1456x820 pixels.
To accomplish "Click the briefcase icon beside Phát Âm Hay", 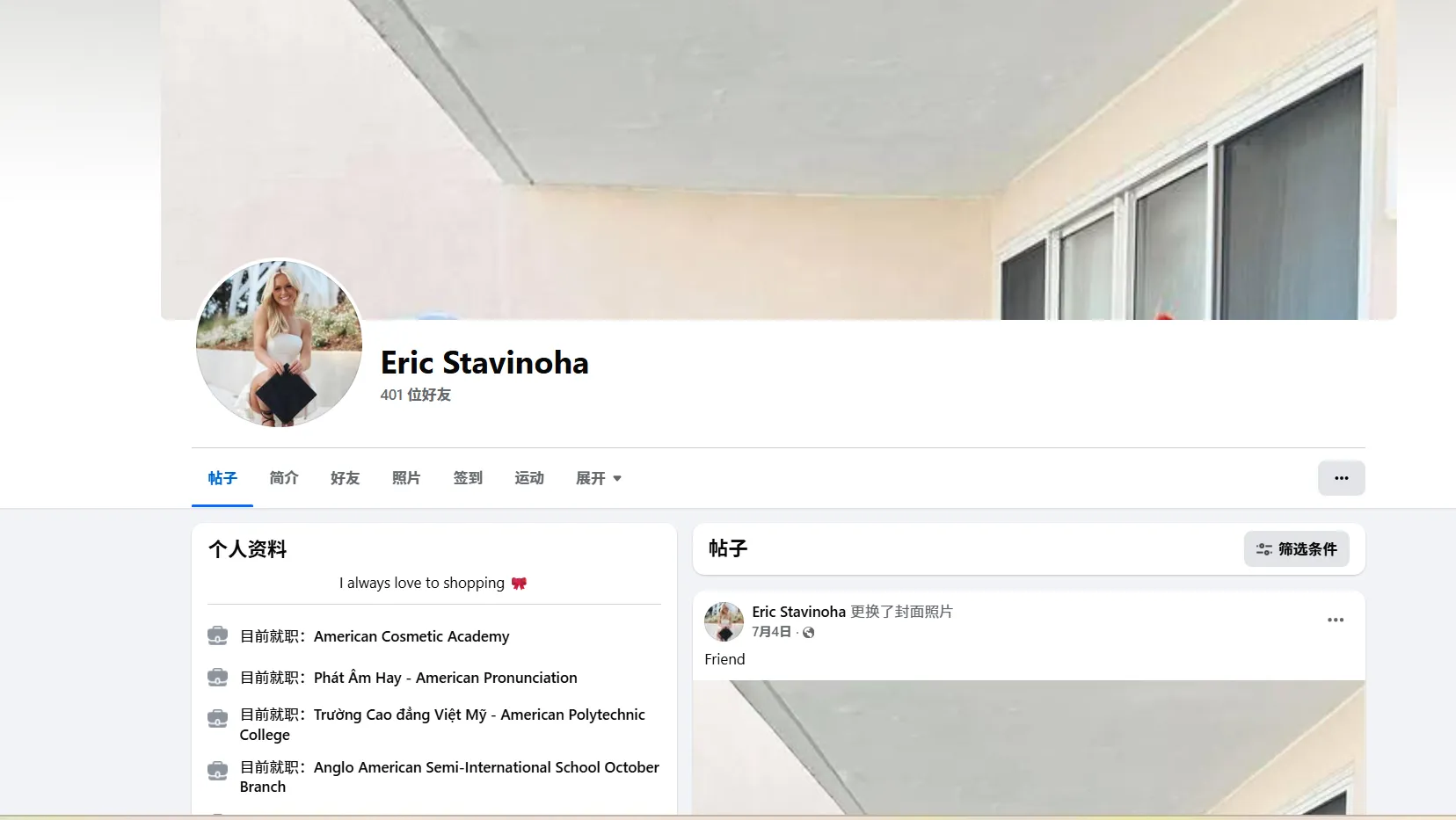I will tap(217, 677).
